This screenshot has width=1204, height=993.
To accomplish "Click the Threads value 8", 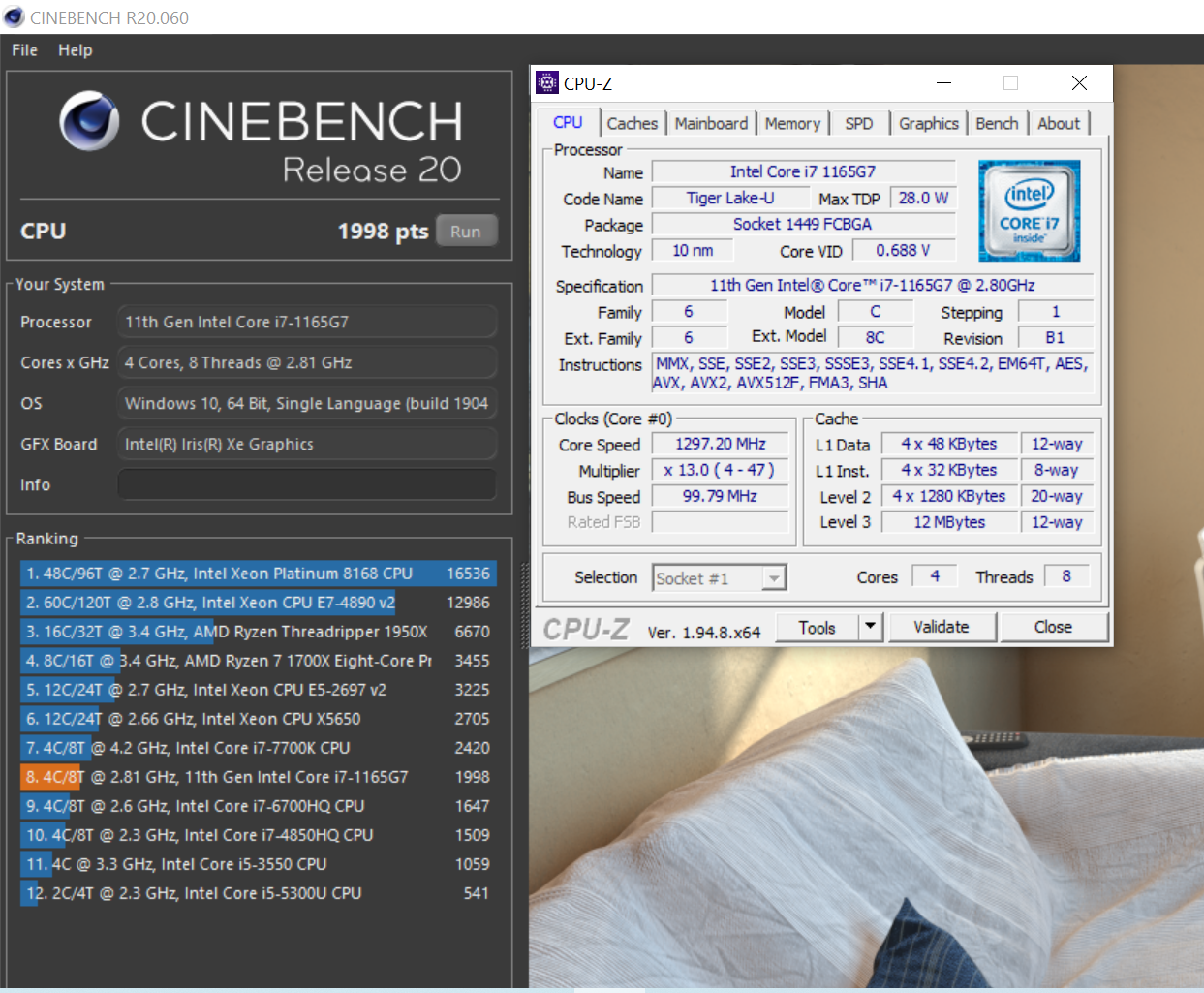I will [x=1066, y=576].
